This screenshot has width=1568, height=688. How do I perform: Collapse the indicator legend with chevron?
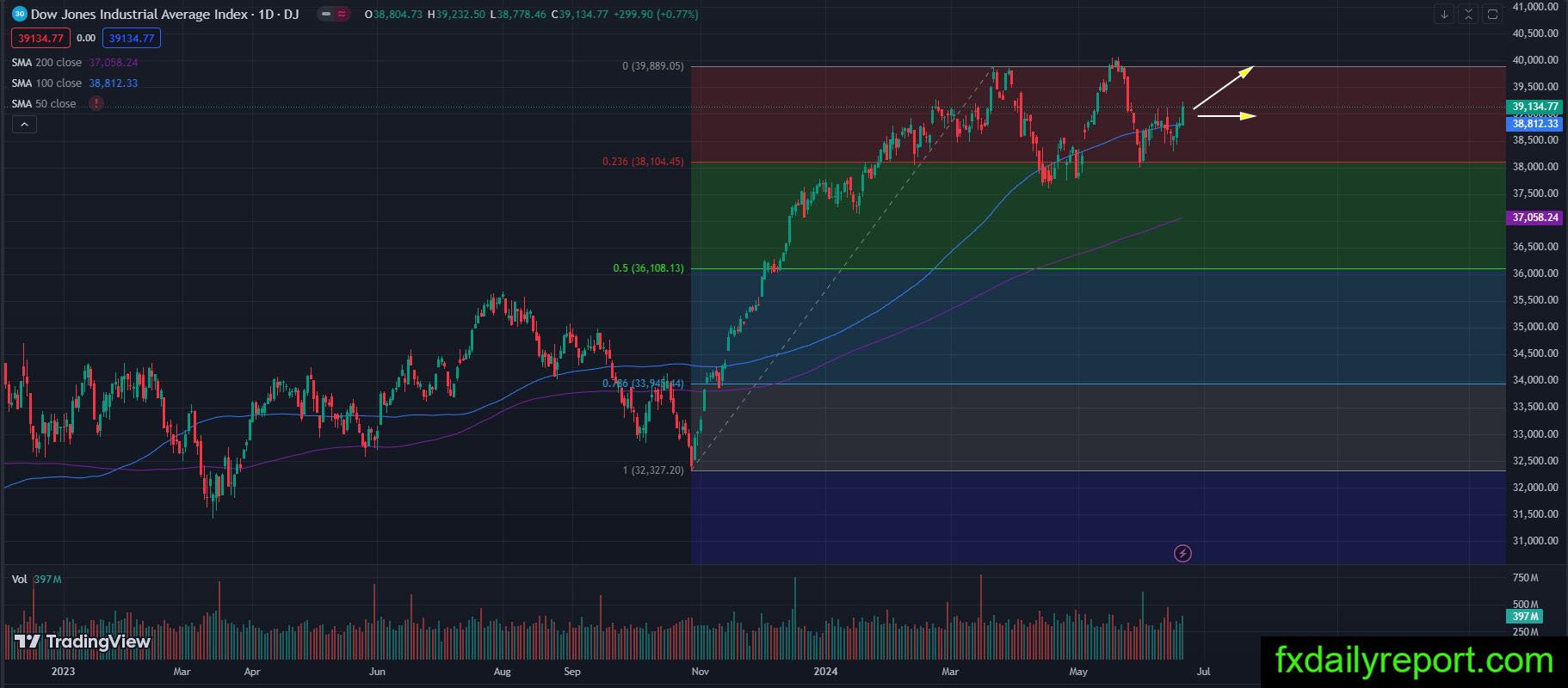point(24,125)
